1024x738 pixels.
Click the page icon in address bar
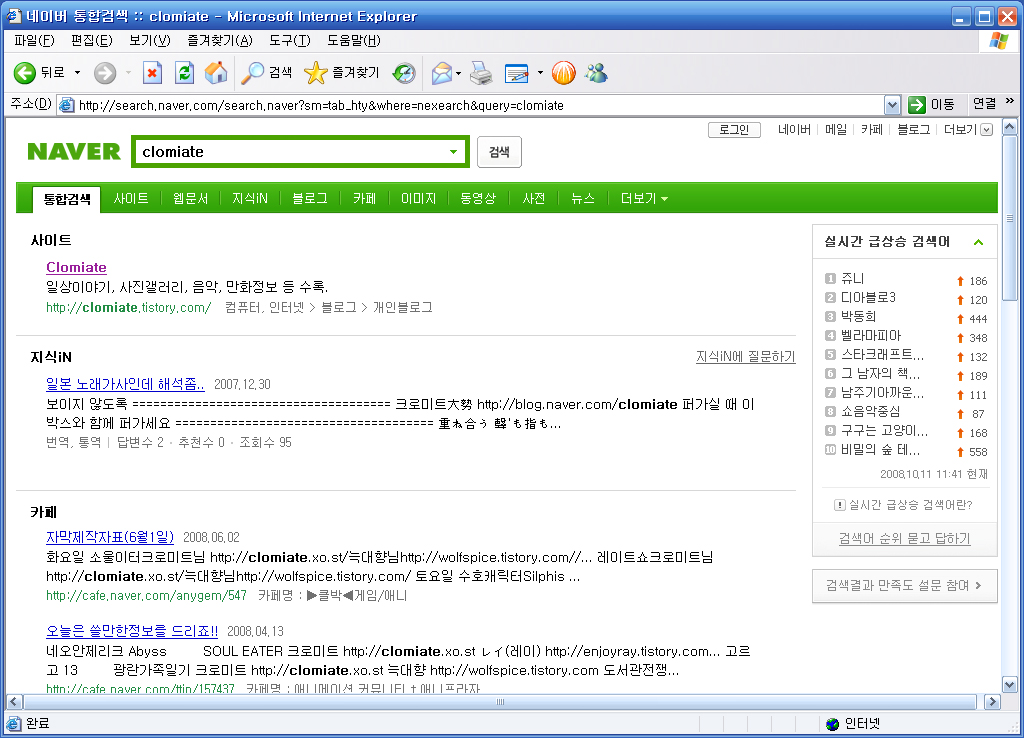coord(66,105)
